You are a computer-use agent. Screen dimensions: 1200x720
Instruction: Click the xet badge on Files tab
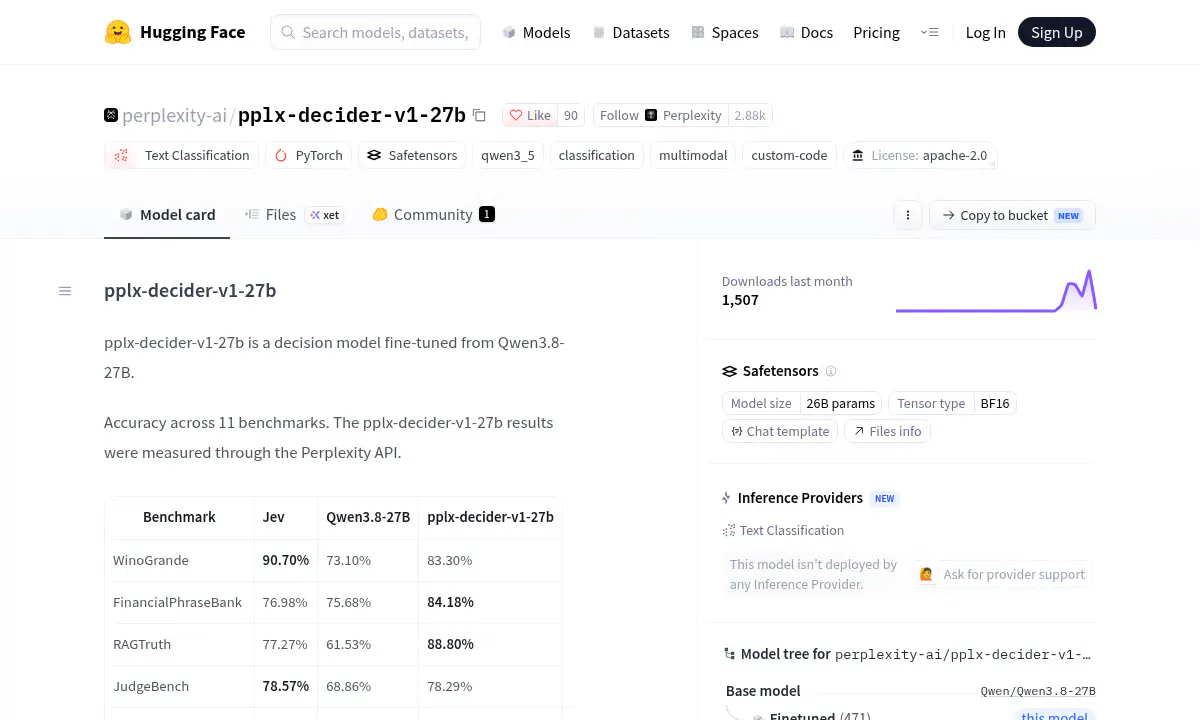325,215
